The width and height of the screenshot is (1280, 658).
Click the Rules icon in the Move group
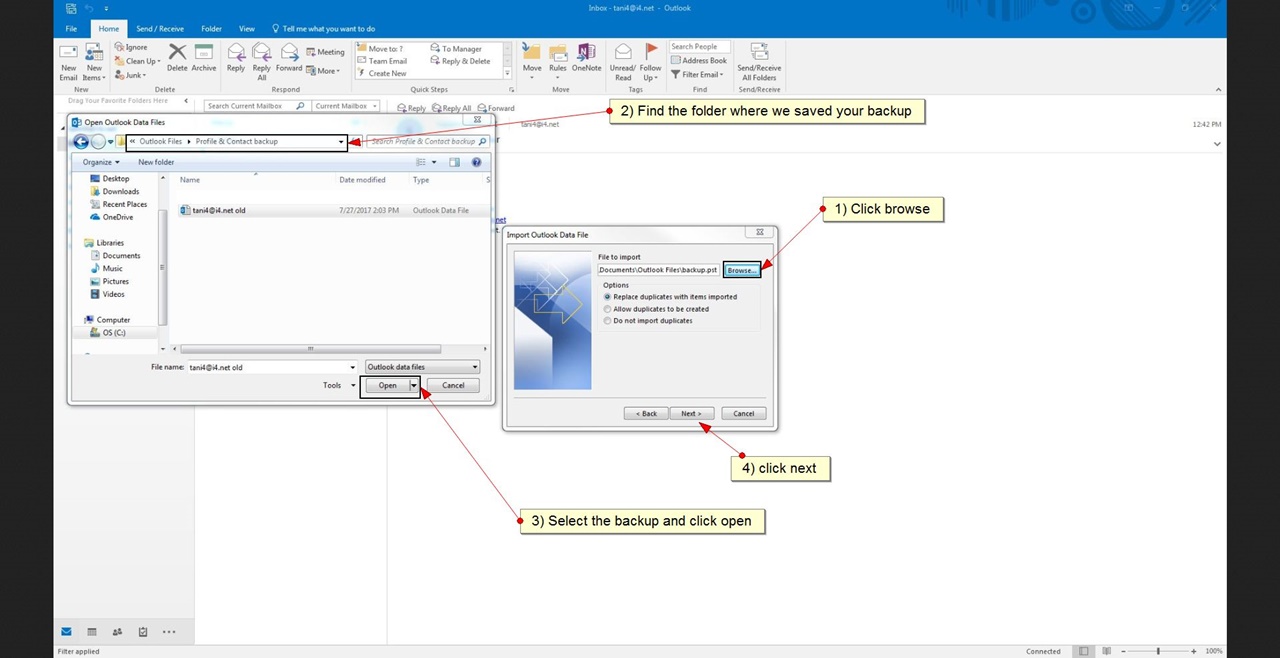click(558, 53)
